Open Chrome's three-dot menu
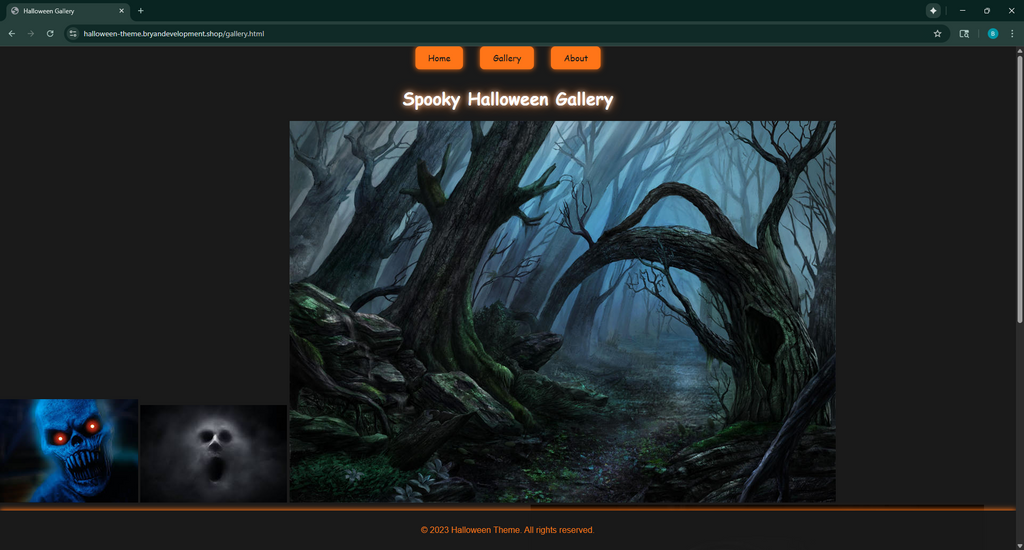Image resolution: width=1024 pixels, height=550 pixels. click(1012, 33)
